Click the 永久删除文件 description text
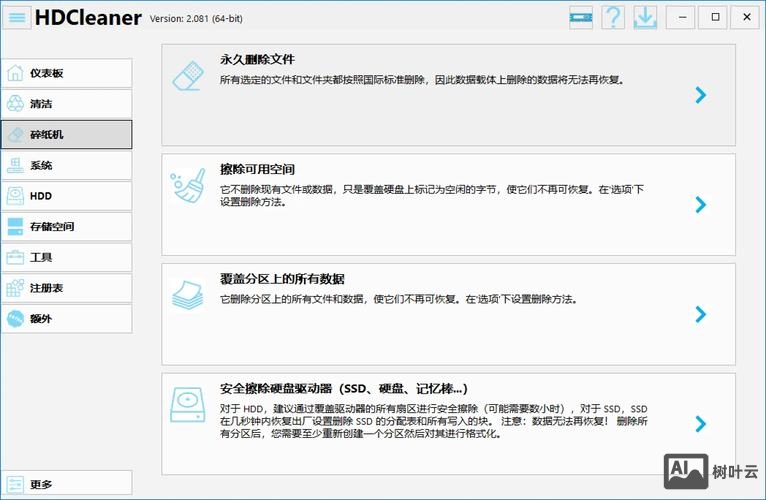Screen dimensions: 766x500 pos(423,80)
